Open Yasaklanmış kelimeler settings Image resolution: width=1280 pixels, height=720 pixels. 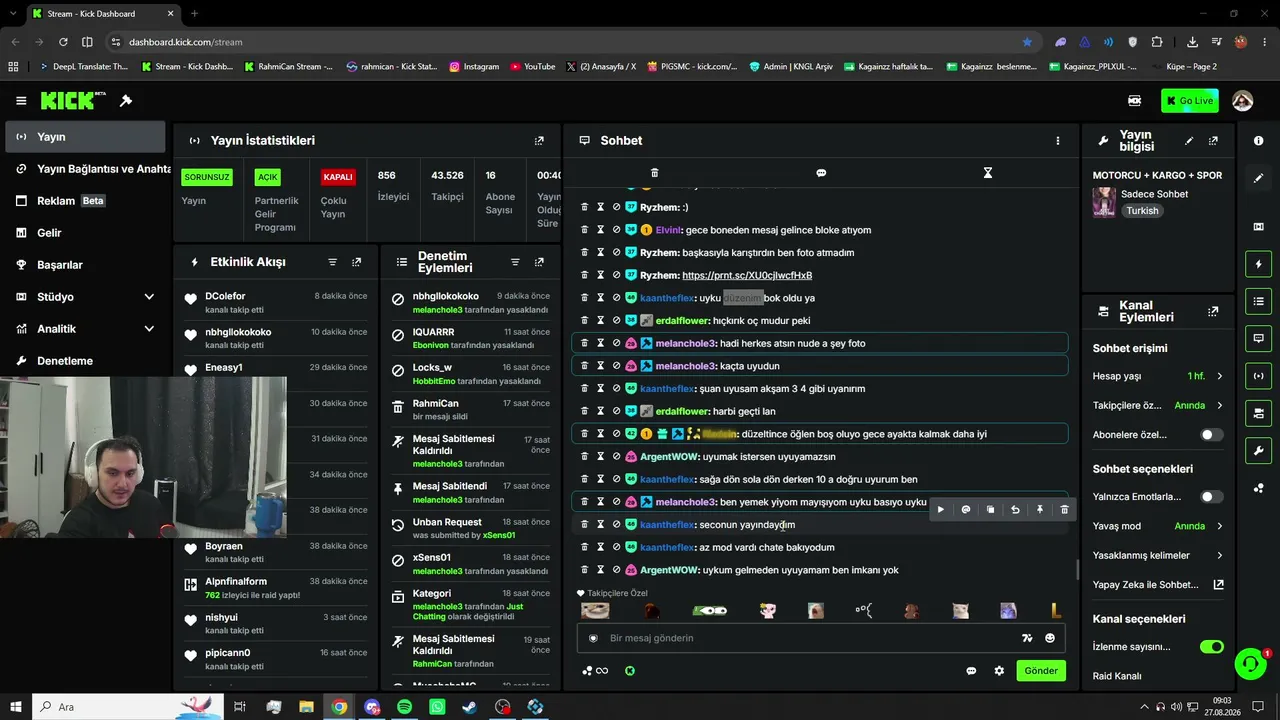(x=1158, y=555)
